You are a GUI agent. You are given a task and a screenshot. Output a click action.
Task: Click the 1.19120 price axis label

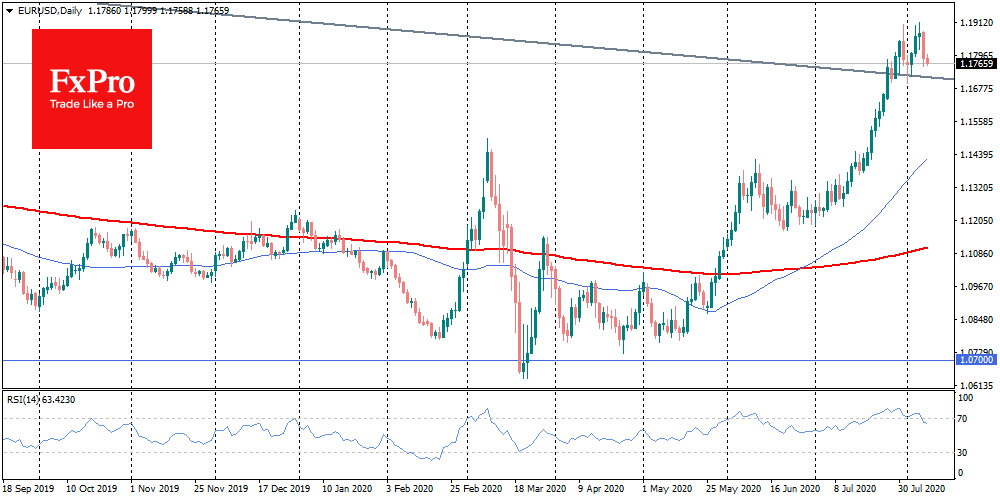point(976,22)
